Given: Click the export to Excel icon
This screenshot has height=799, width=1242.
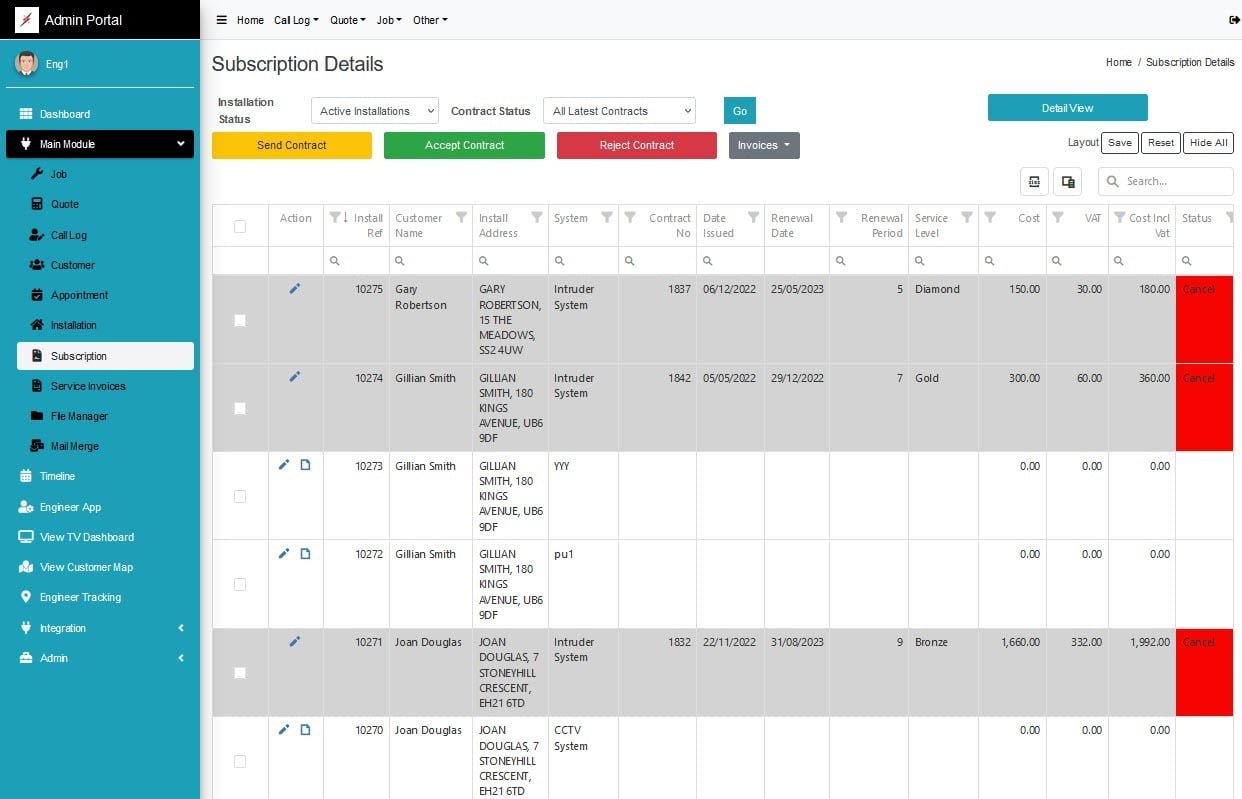Looking at the screenshot, I should coord(1034,182).
